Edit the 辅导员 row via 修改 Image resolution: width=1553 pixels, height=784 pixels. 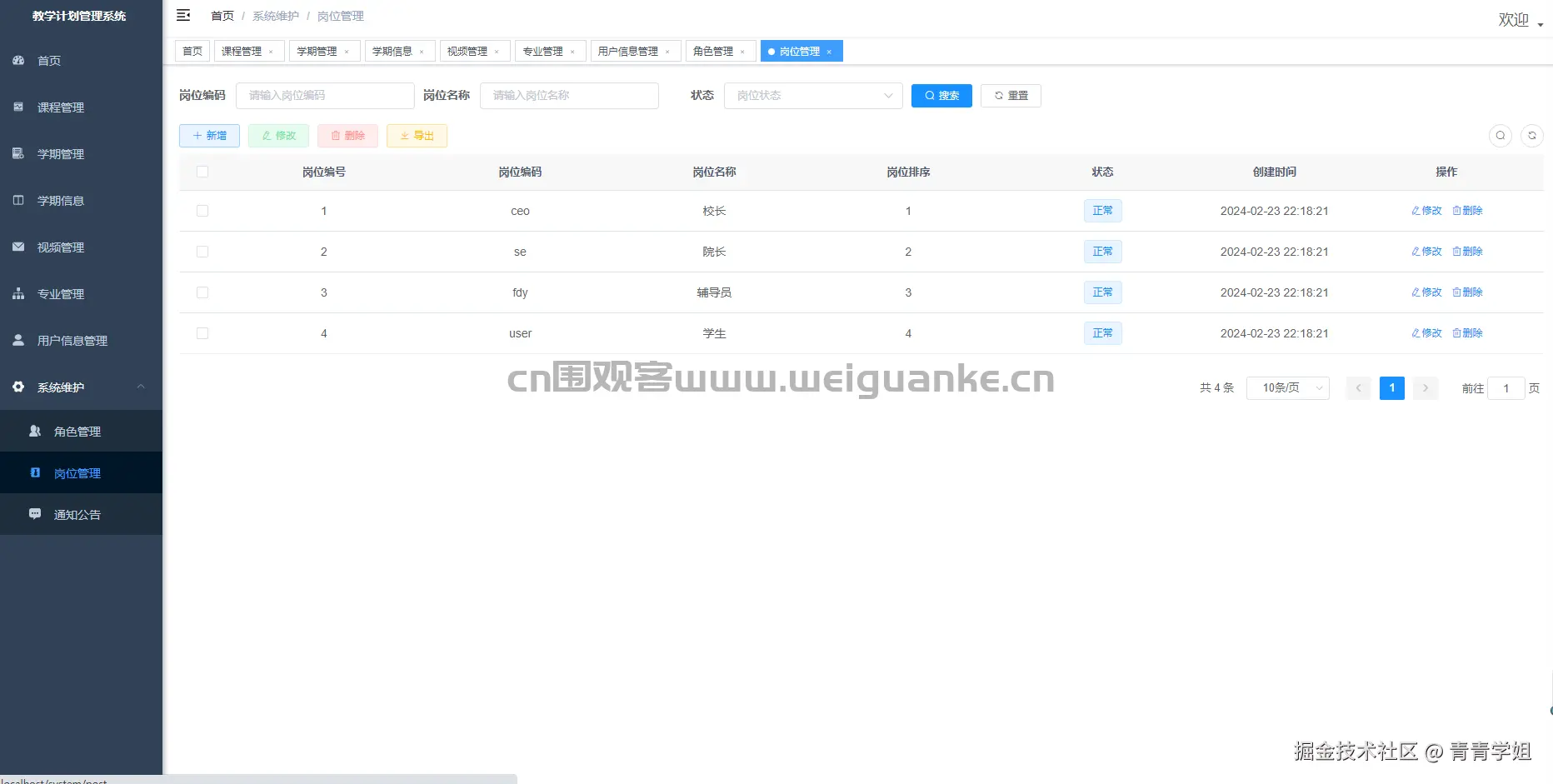(1426, 292)
